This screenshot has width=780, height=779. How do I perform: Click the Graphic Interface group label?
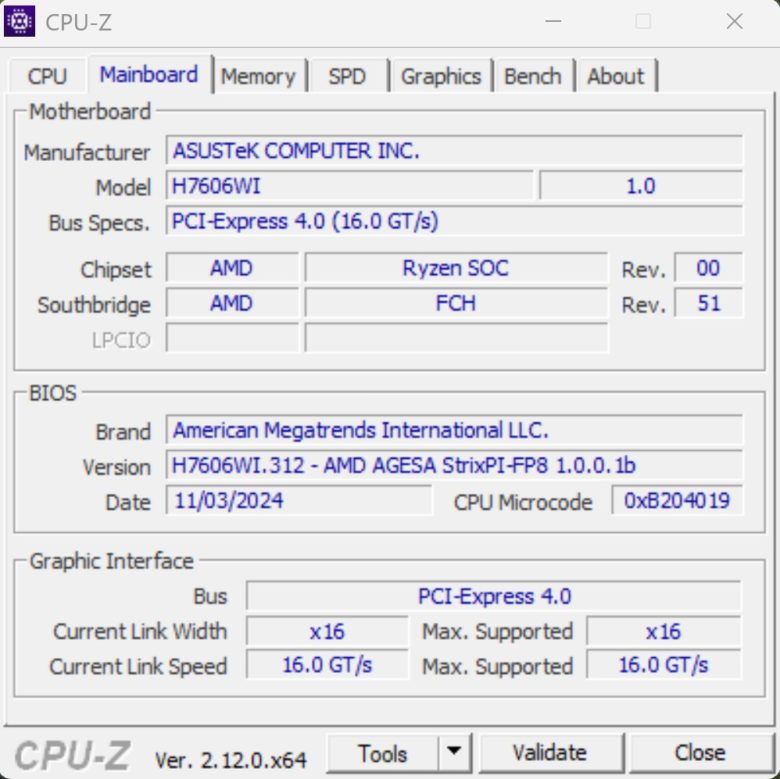pyautogui.click(x=111, y=561)
